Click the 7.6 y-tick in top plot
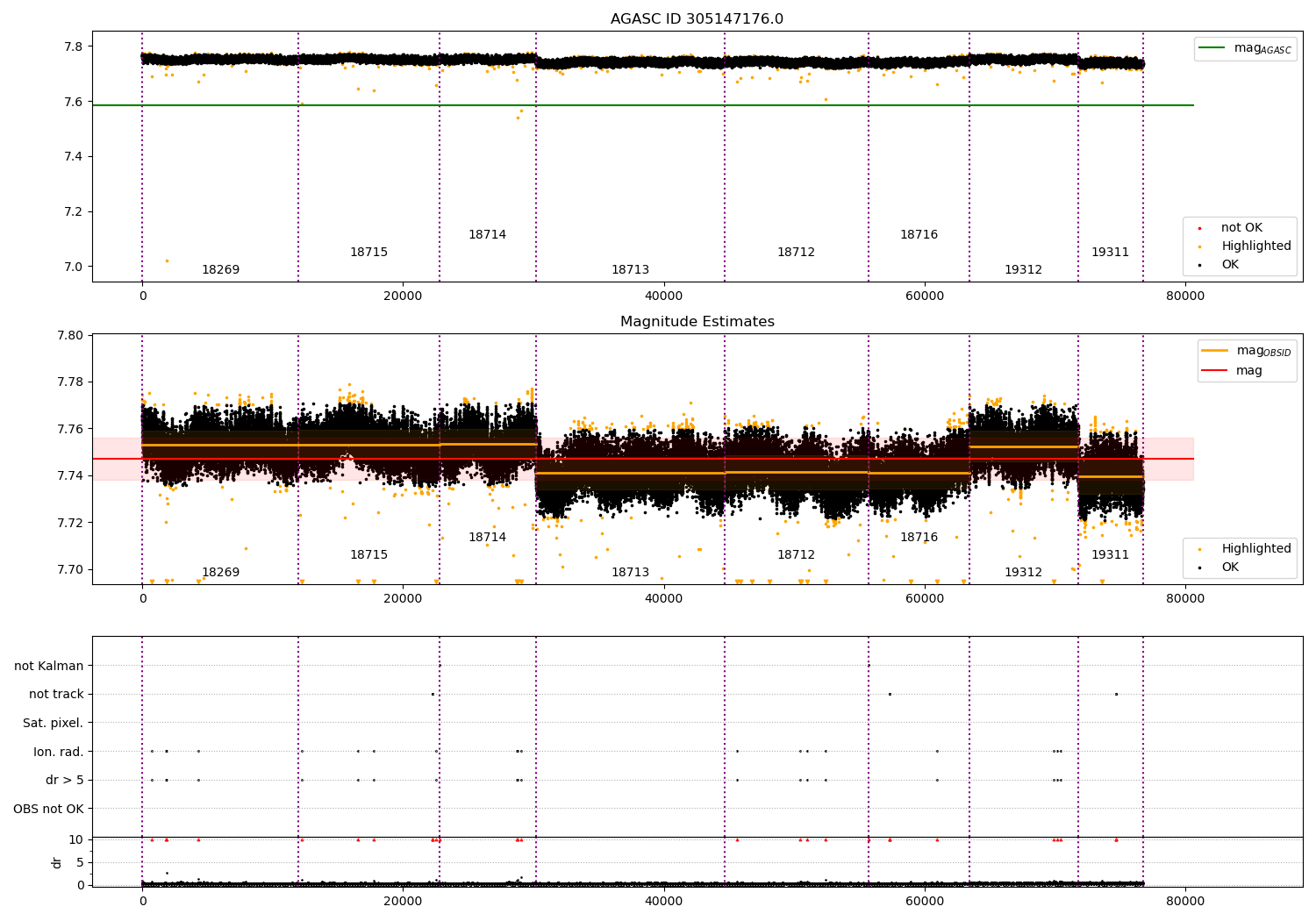 coord(75,102)
